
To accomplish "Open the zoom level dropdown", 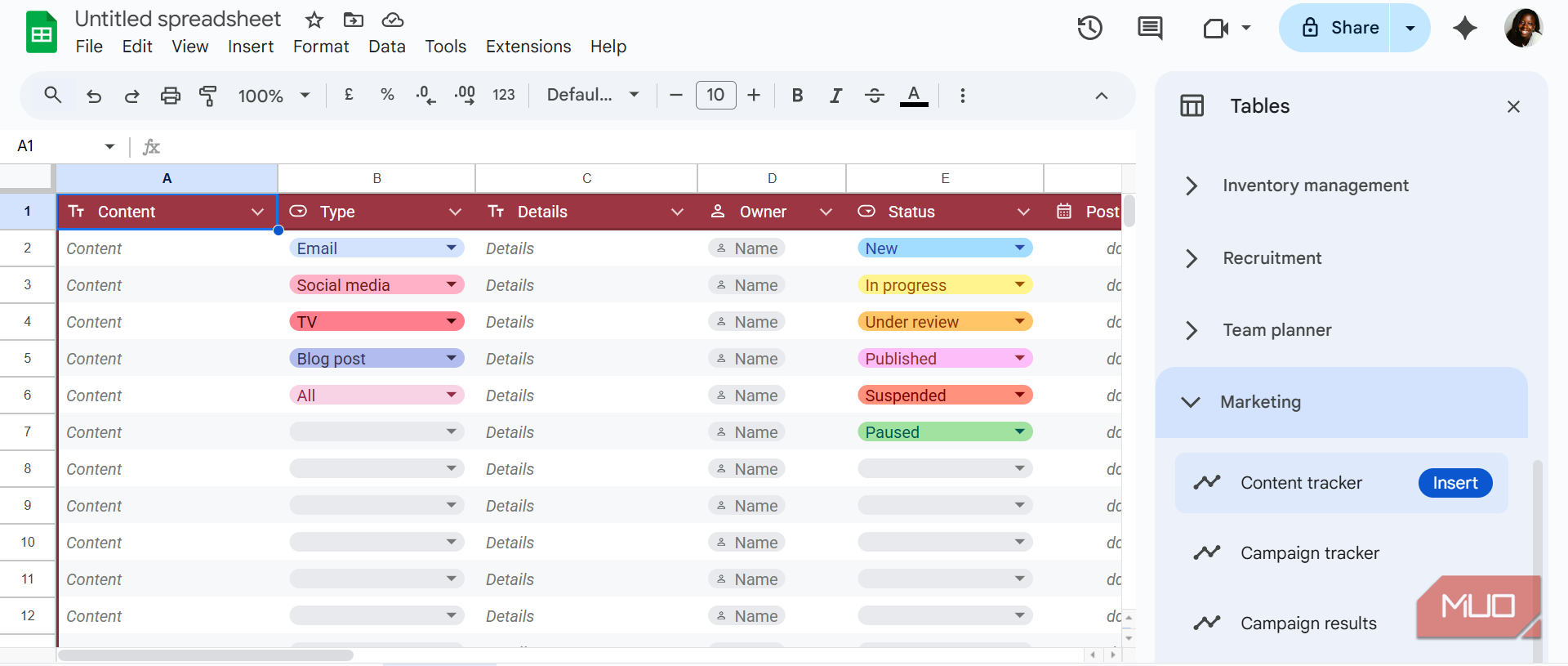I will 274,96.
